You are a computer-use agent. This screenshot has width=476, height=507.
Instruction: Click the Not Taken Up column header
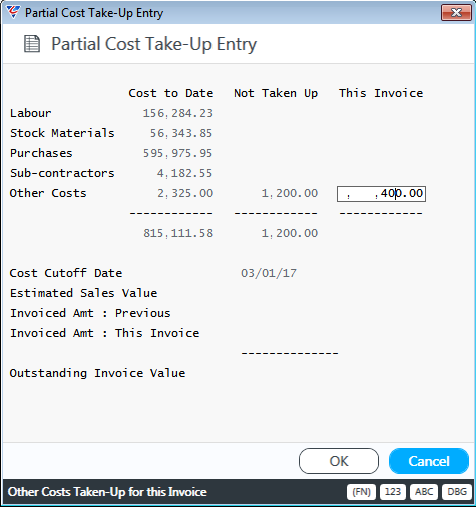276,93
